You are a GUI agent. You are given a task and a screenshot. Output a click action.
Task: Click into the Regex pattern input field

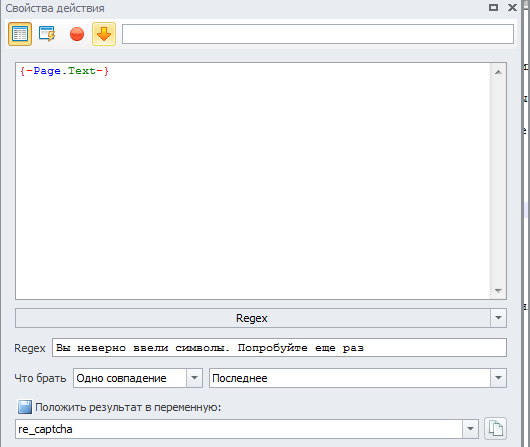pos(279,348)
